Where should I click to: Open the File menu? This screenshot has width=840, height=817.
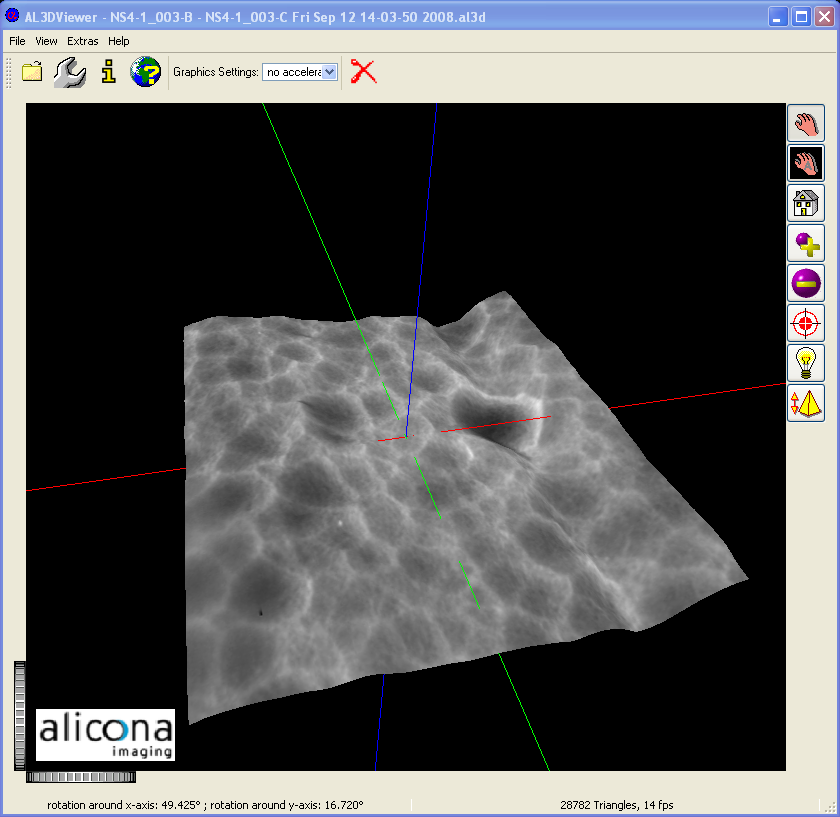(x=17, y=41)
